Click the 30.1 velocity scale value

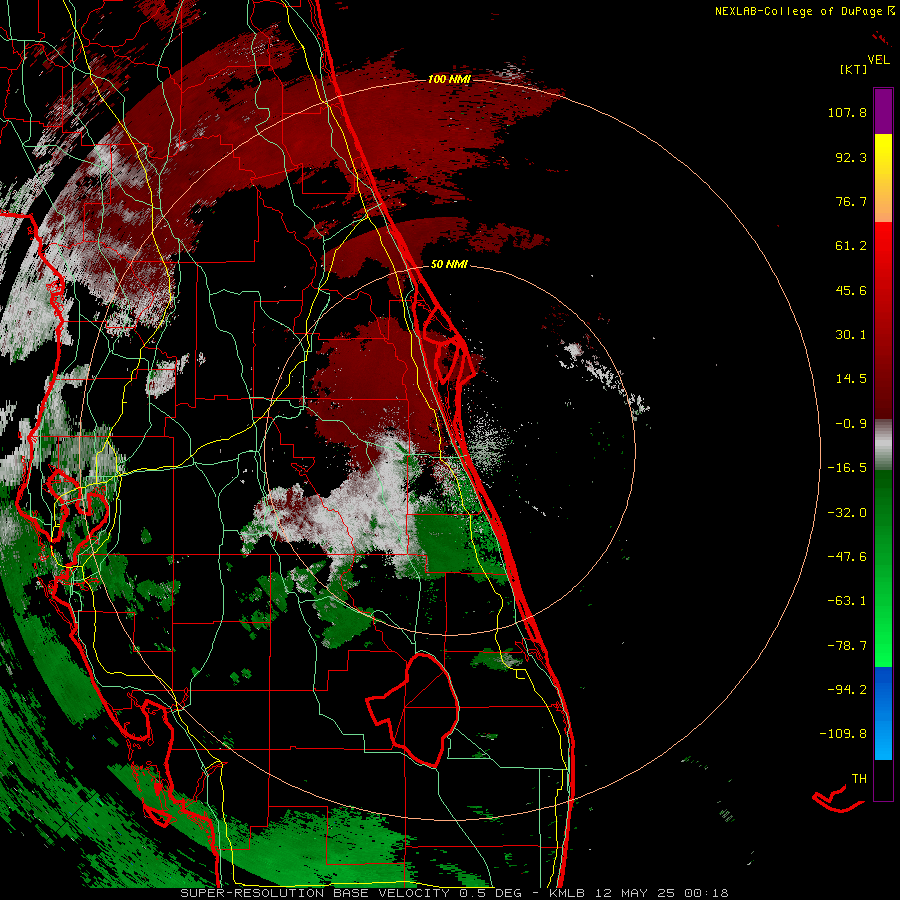click(x=851, y=335)
